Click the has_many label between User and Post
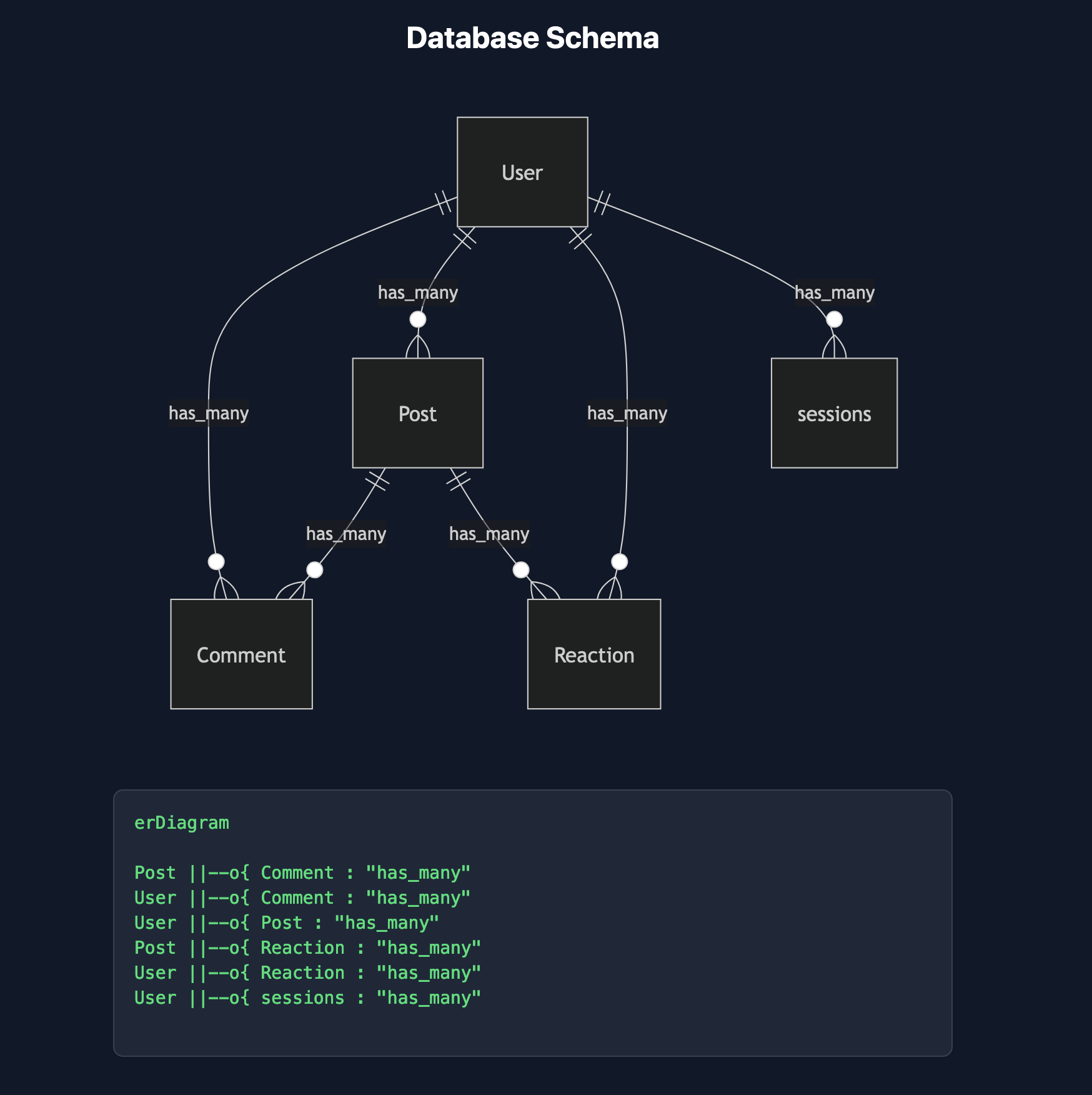This screenshot has width=1092, height=1095. pos(418,292)
